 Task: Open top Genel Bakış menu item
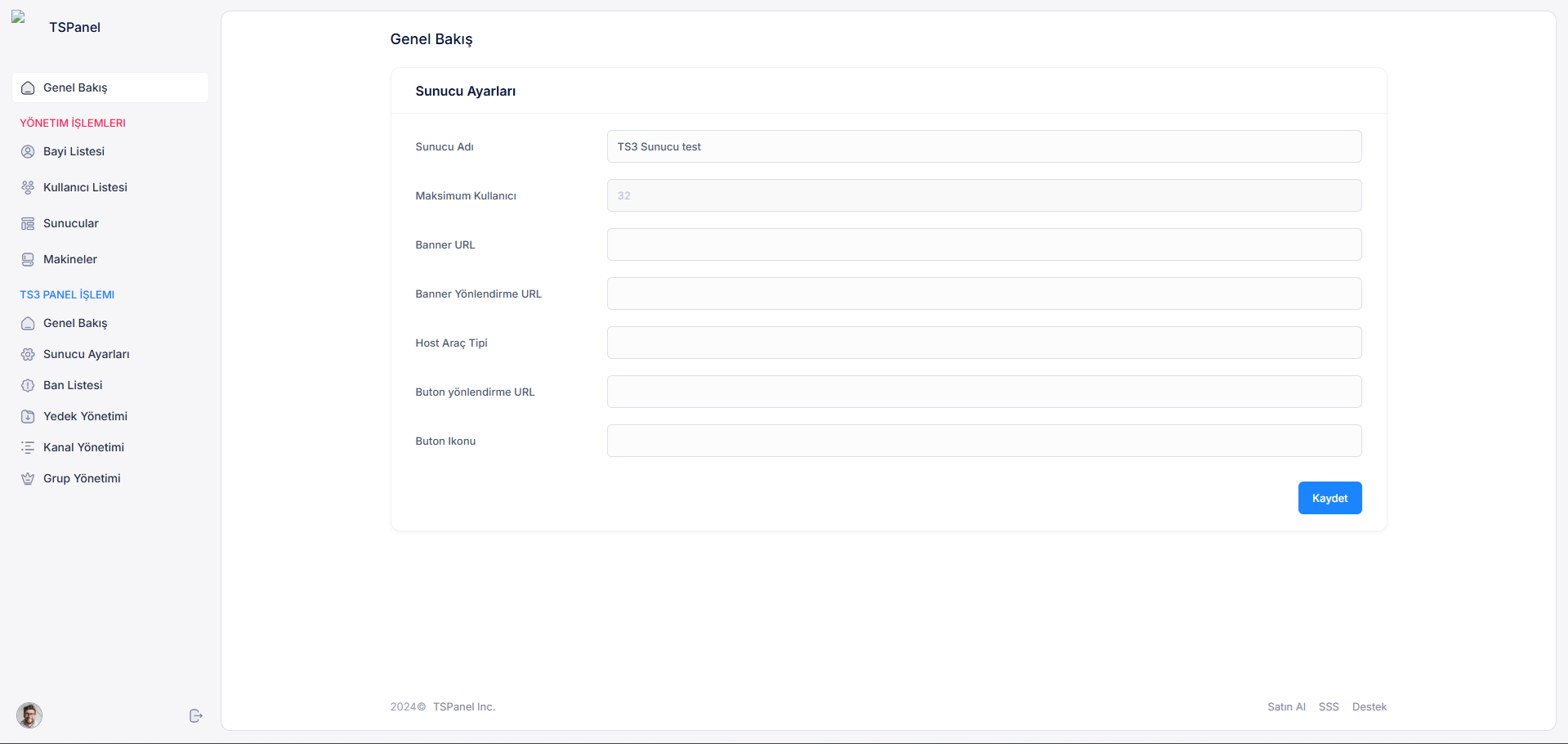[110, 87]
